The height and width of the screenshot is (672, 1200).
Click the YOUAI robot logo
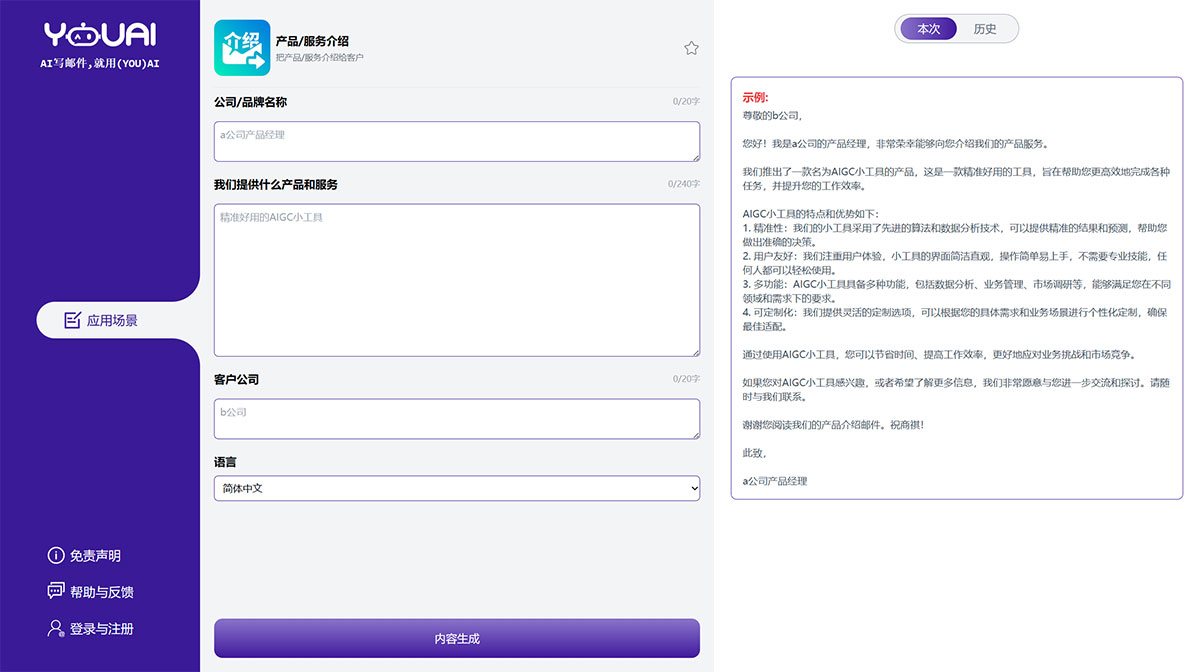pos(100,35)
